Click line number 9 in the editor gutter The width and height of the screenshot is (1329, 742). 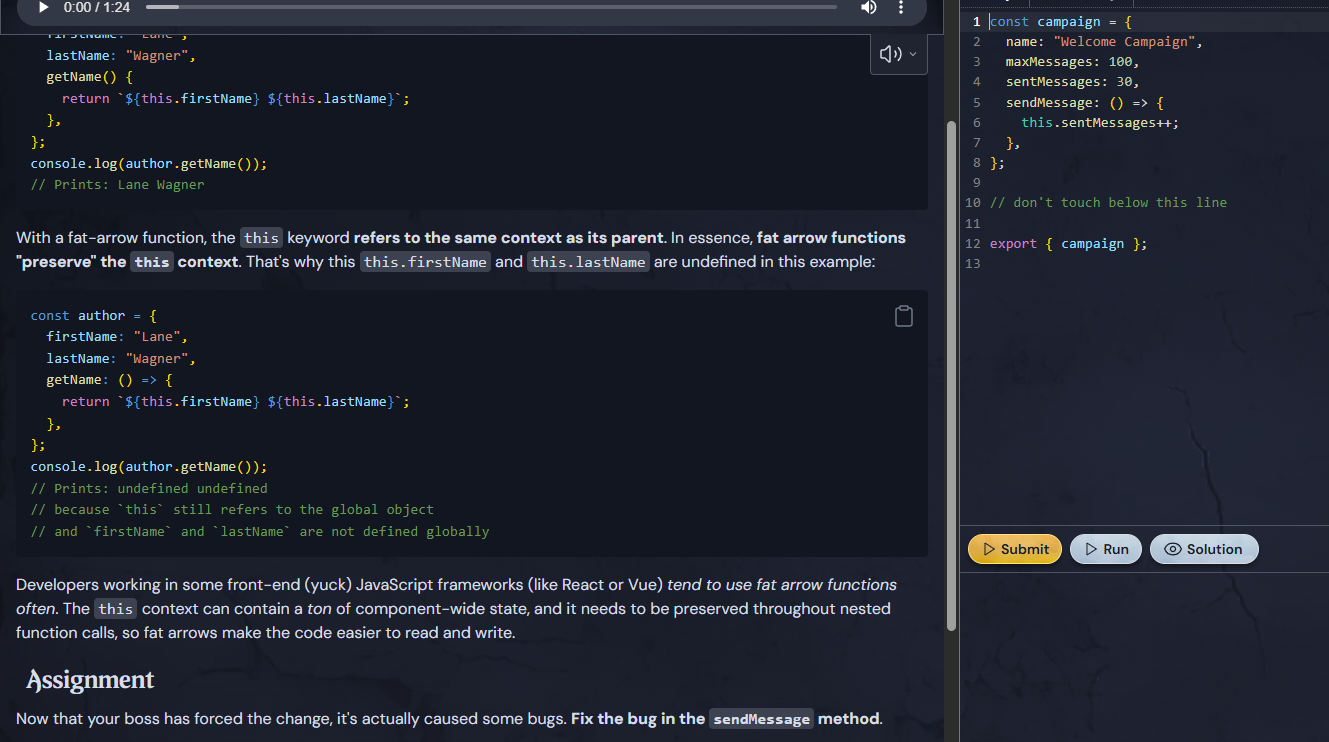[x=977, y=183]
